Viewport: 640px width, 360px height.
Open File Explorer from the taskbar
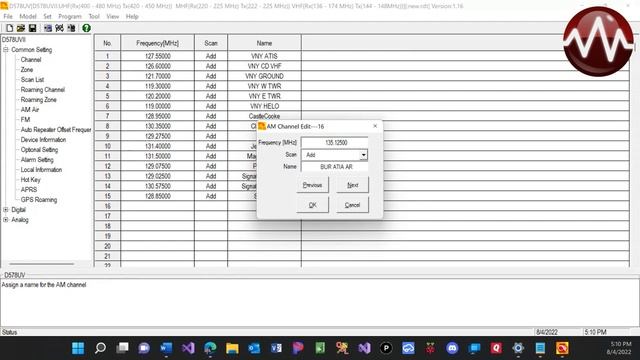232,348
